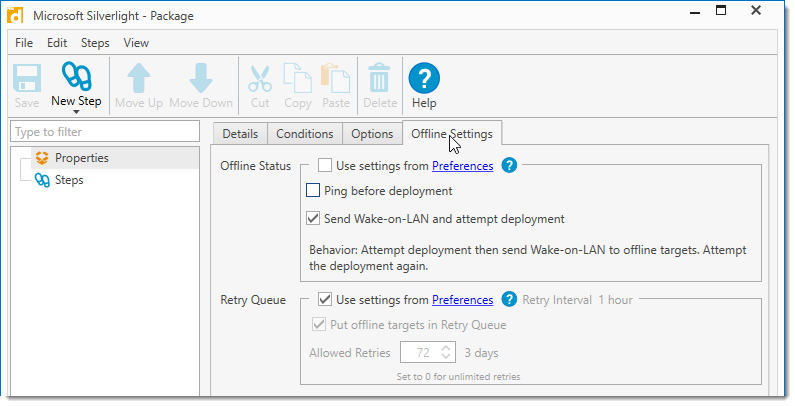
Task: Open the Help question mark icon
Action: (424, 78)
